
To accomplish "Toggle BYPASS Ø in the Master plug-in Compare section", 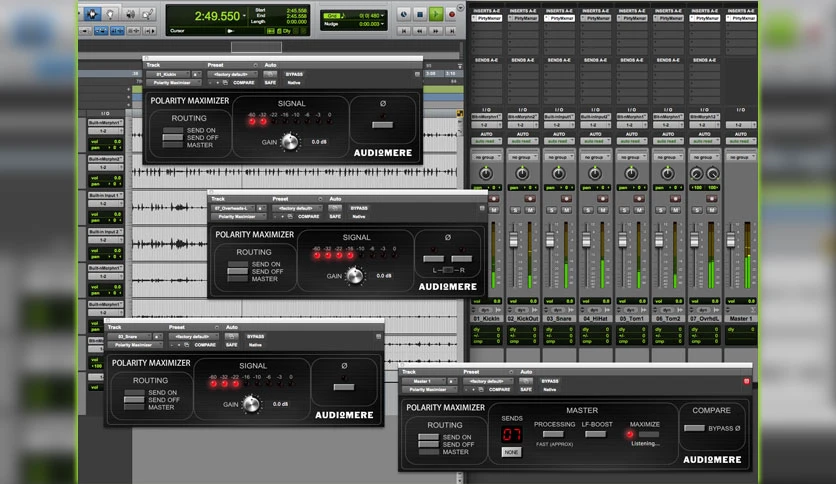I will (694, 428).
